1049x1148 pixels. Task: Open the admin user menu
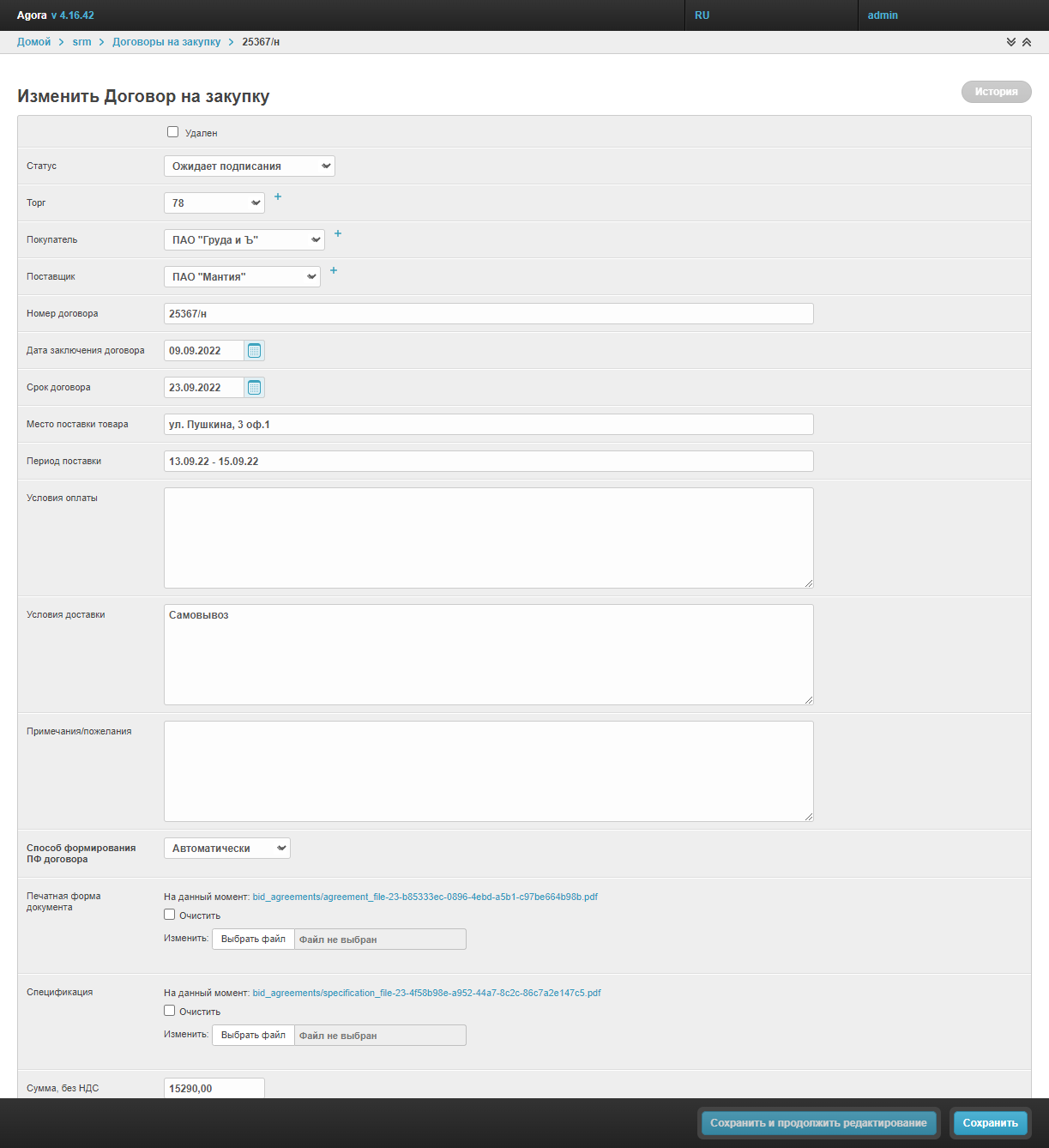pos(883,15)
